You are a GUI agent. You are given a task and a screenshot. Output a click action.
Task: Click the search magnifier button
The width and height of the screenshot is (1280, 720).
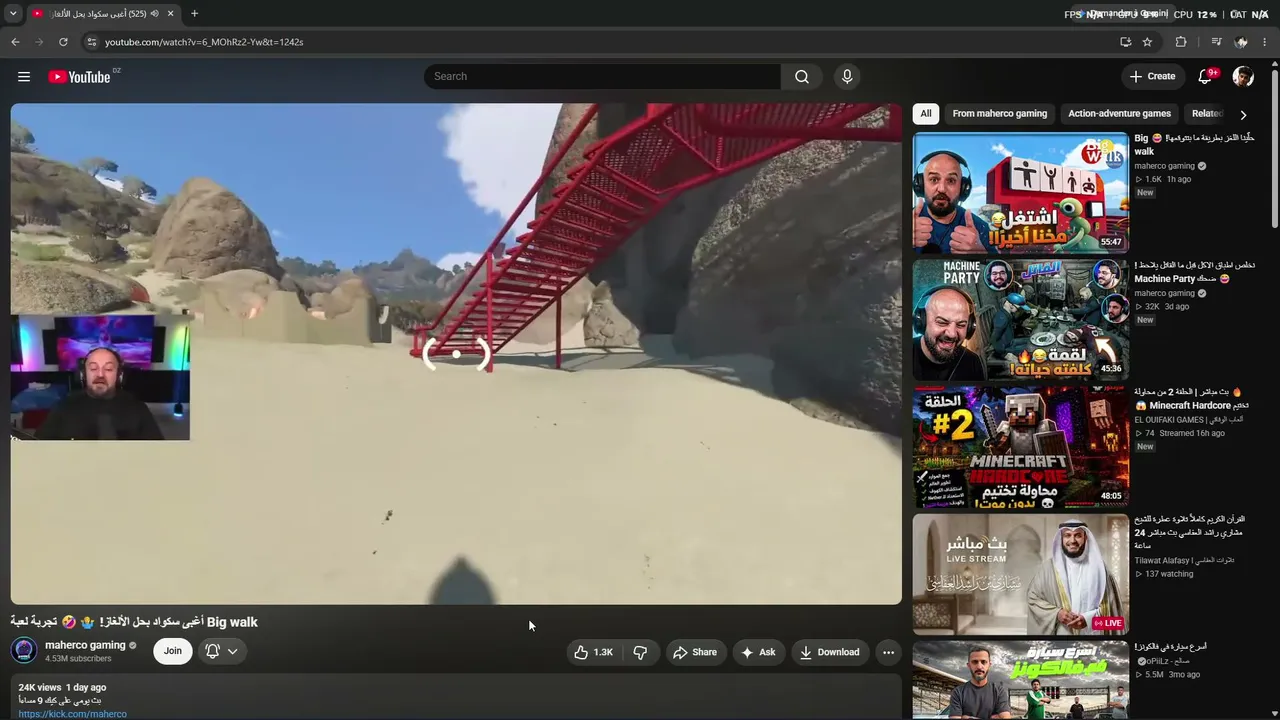click(802, 77)
